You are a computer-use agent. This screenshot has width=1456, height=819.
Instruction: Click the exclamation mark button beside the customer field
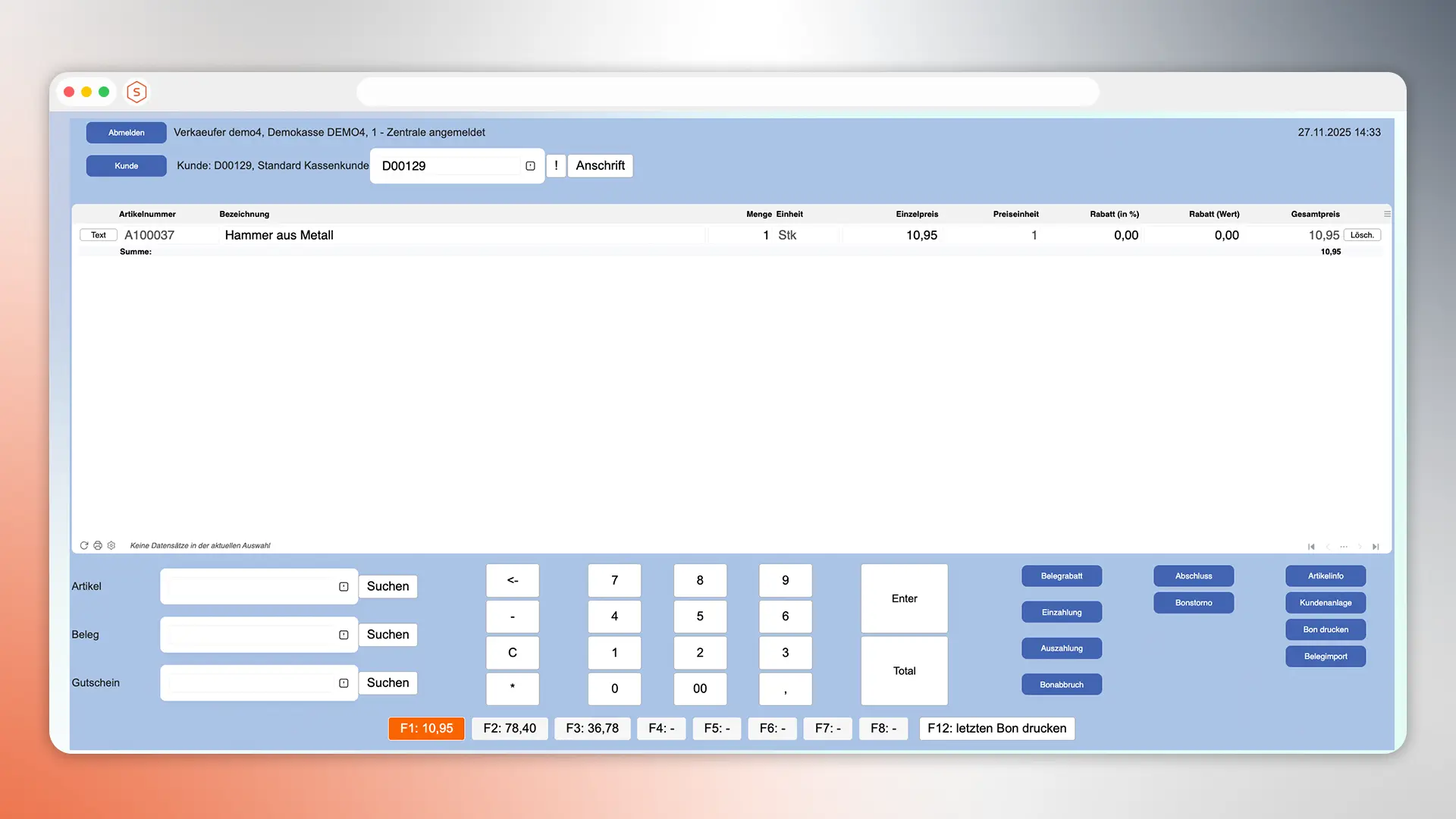556,165
